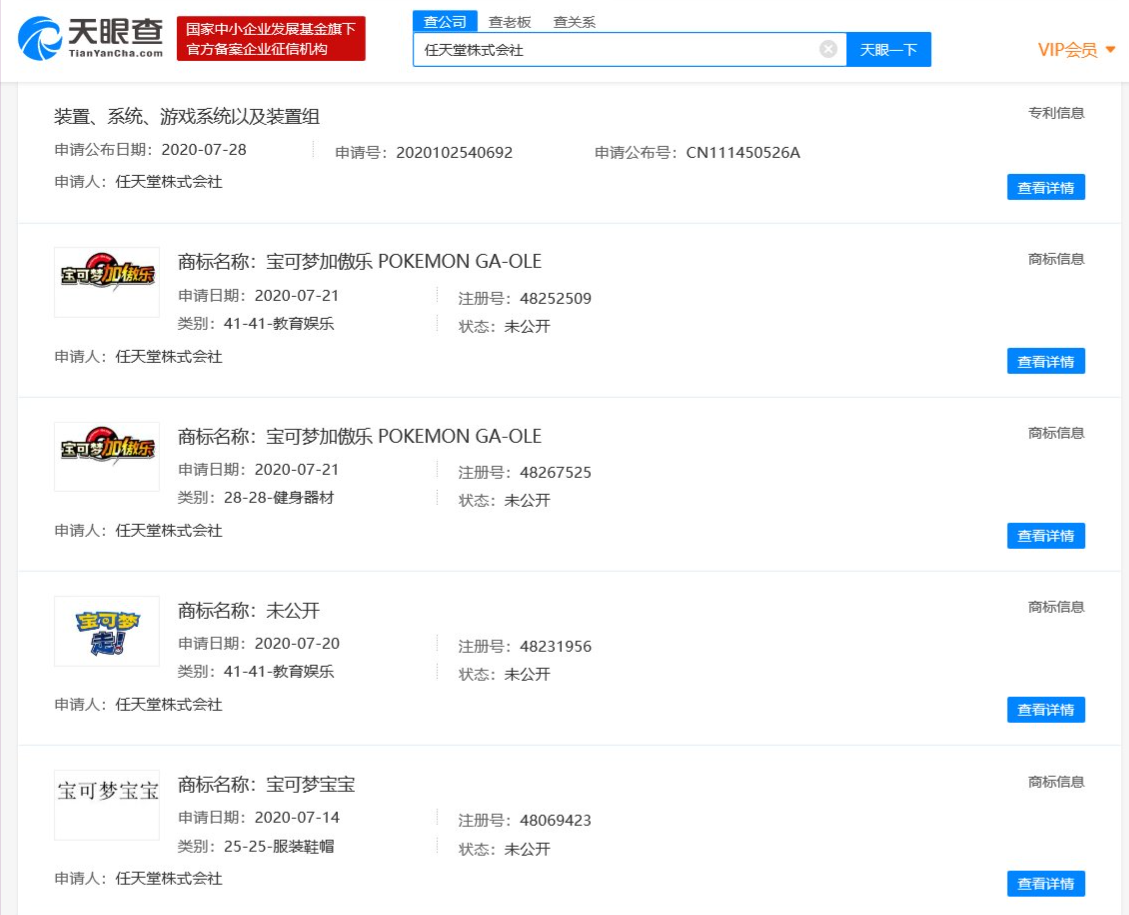Select category text 28-28-健身器材
1129x915 pixels.
[279, 498]
